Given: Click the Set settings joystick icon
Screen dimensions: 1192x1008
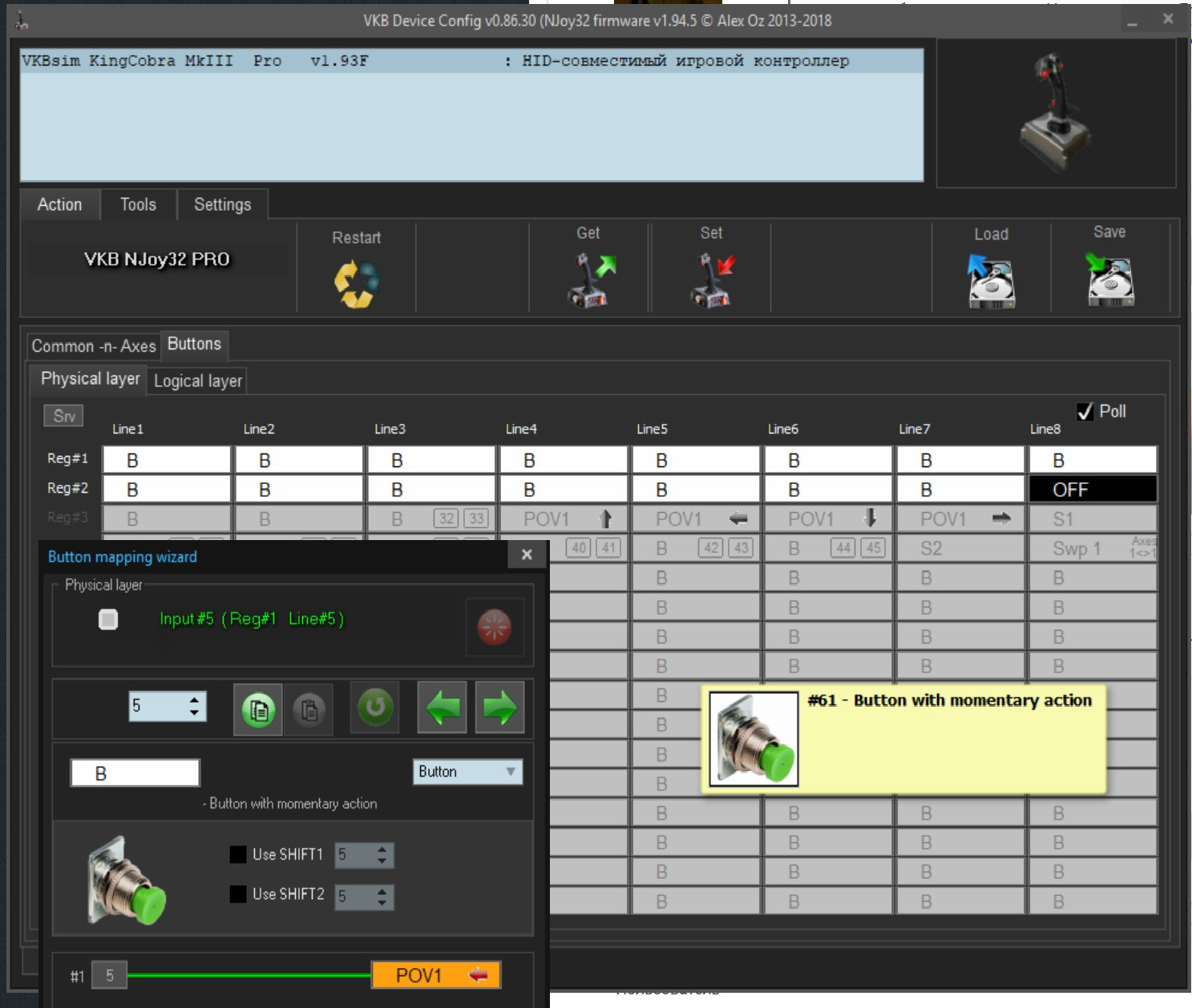Looking at the screenshot, I should (713, 280).
